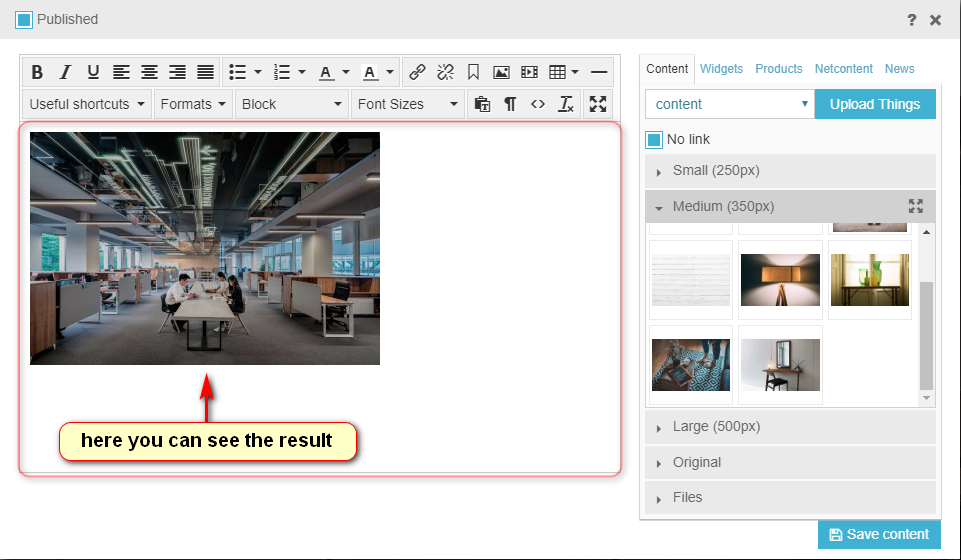961x560 pixels.
Task: Open help question mark
Action: coord(912,20)
